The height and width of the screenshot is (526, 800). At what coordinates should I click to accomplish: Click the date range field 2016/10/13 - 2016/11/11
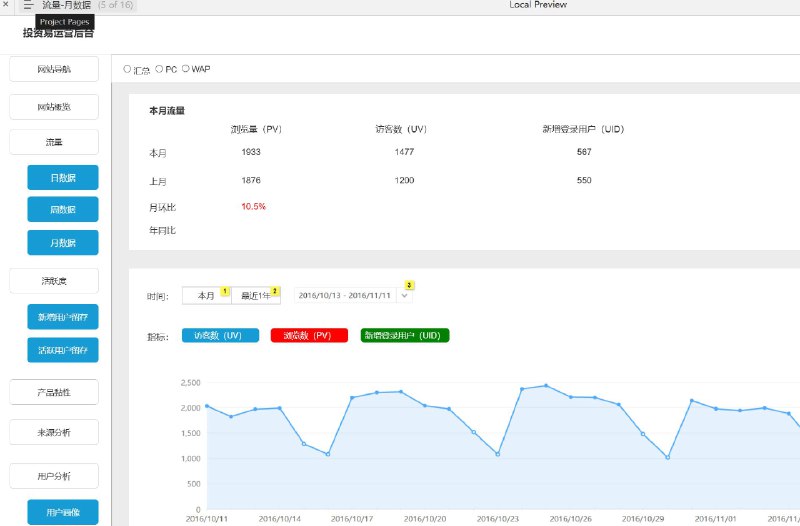(x=345, y=295)
